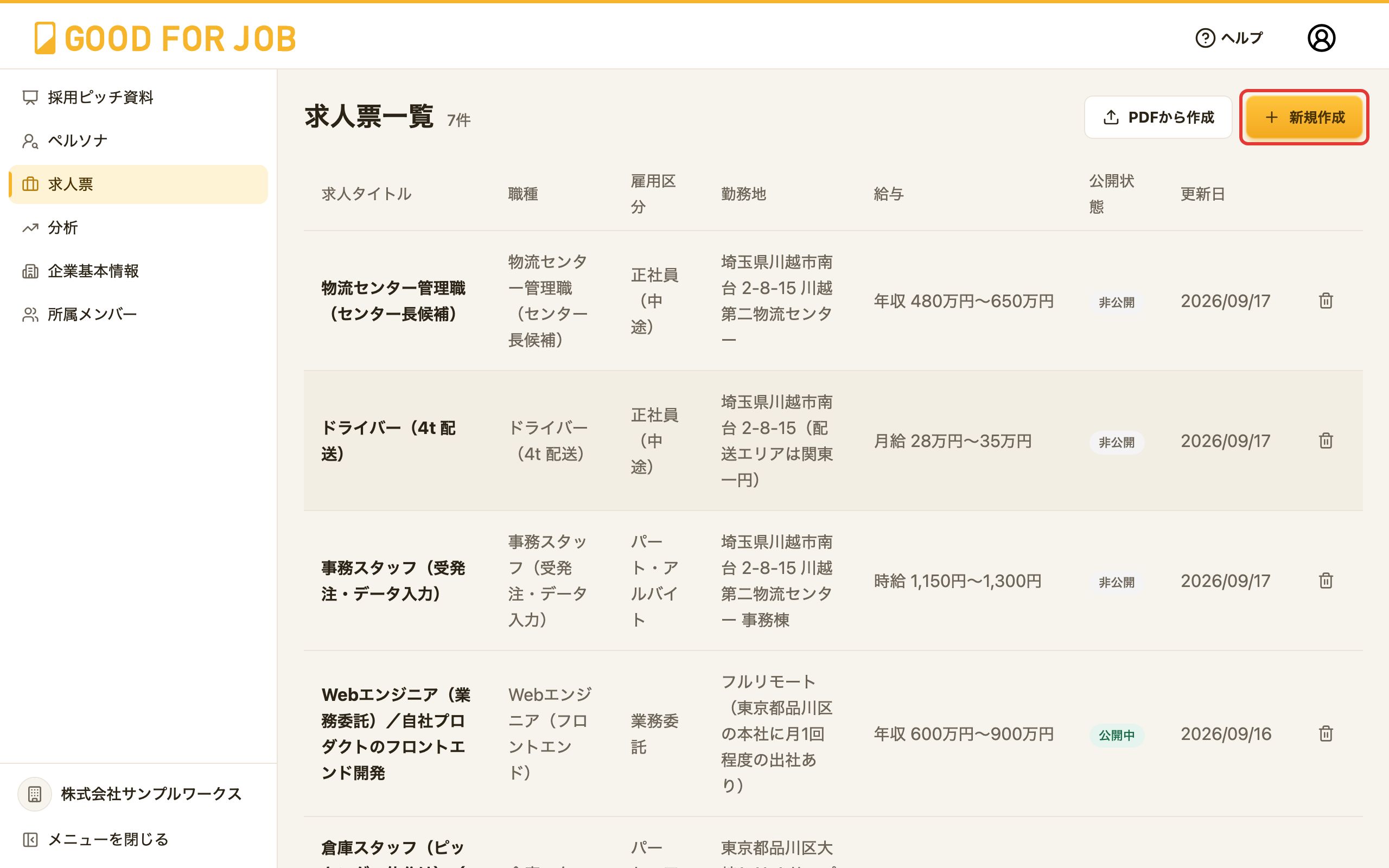Click the 7件 count label
1389x868 pixels.
(x=458, y=120)
